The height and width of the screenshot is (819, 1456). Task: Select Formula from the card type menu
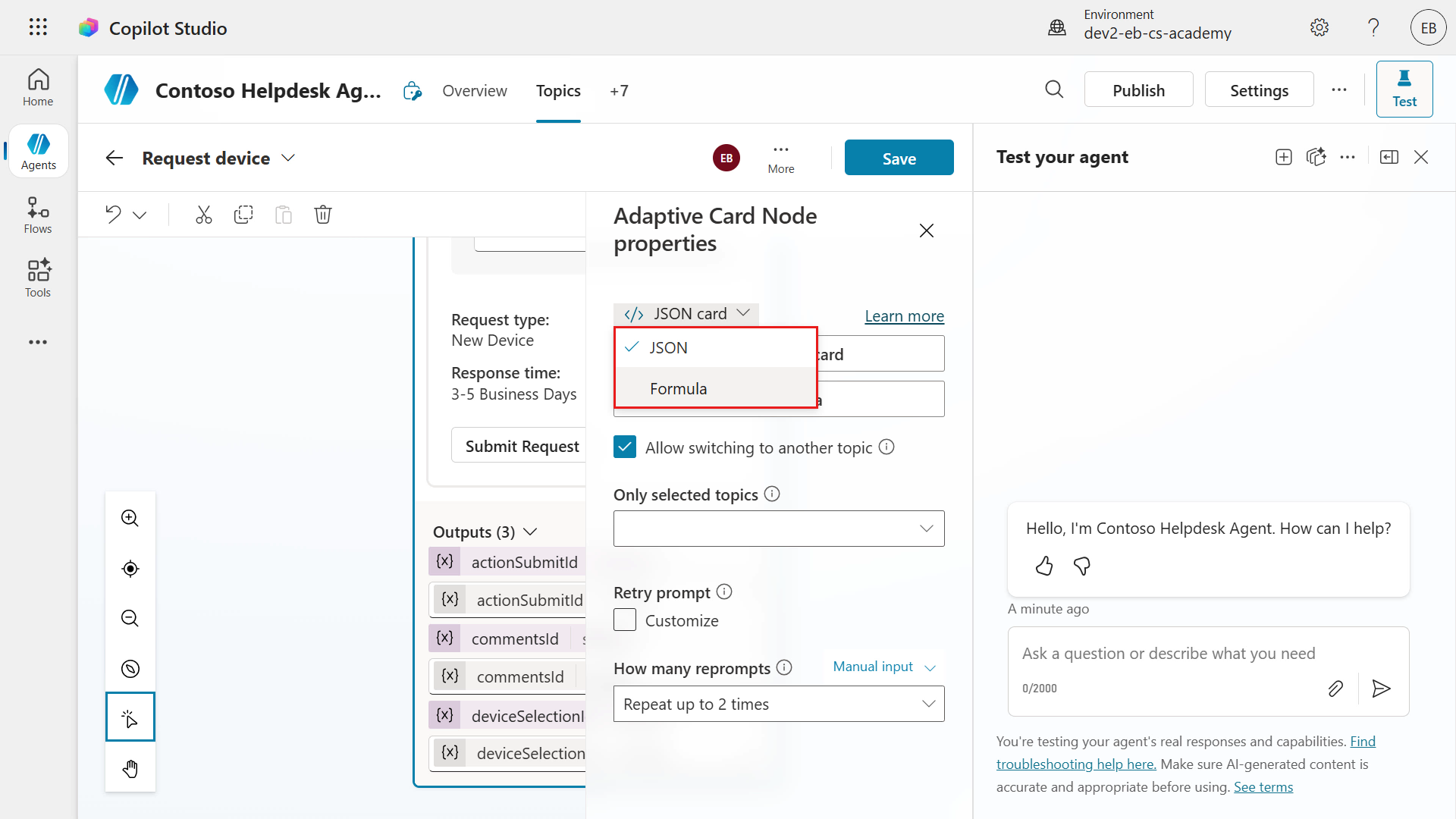pyautogui.click(x=678, y=389)
